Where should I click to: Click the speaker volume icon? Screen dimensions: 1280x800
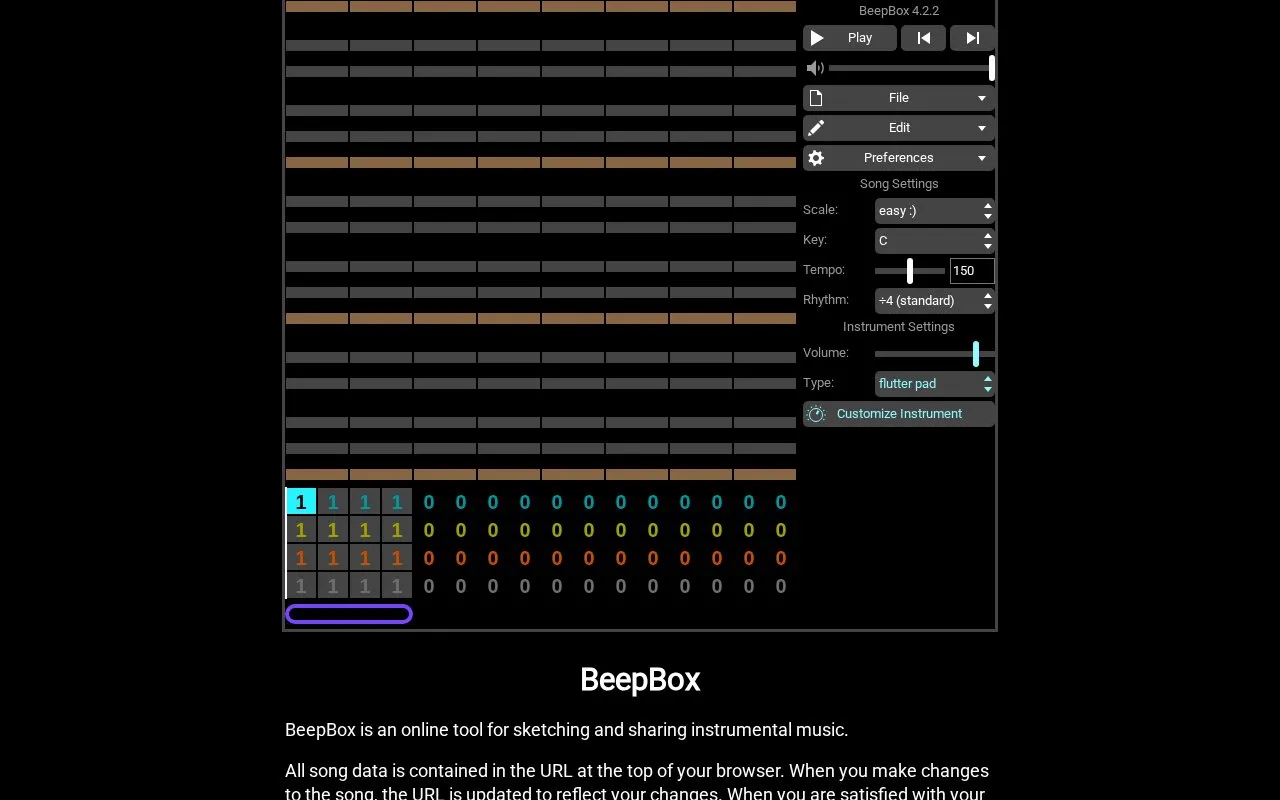(x=815, y=68)
